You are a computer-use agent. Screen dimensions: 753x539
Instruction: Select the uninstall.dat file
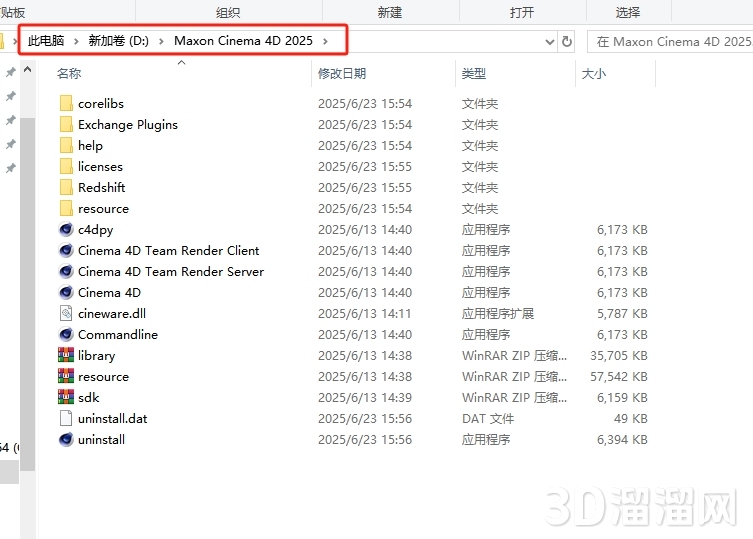coord(112,418)
